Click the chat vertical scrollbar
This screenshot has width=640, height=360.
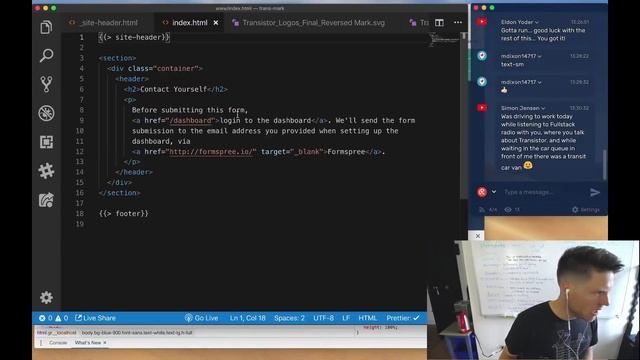(x=604, y=165)
